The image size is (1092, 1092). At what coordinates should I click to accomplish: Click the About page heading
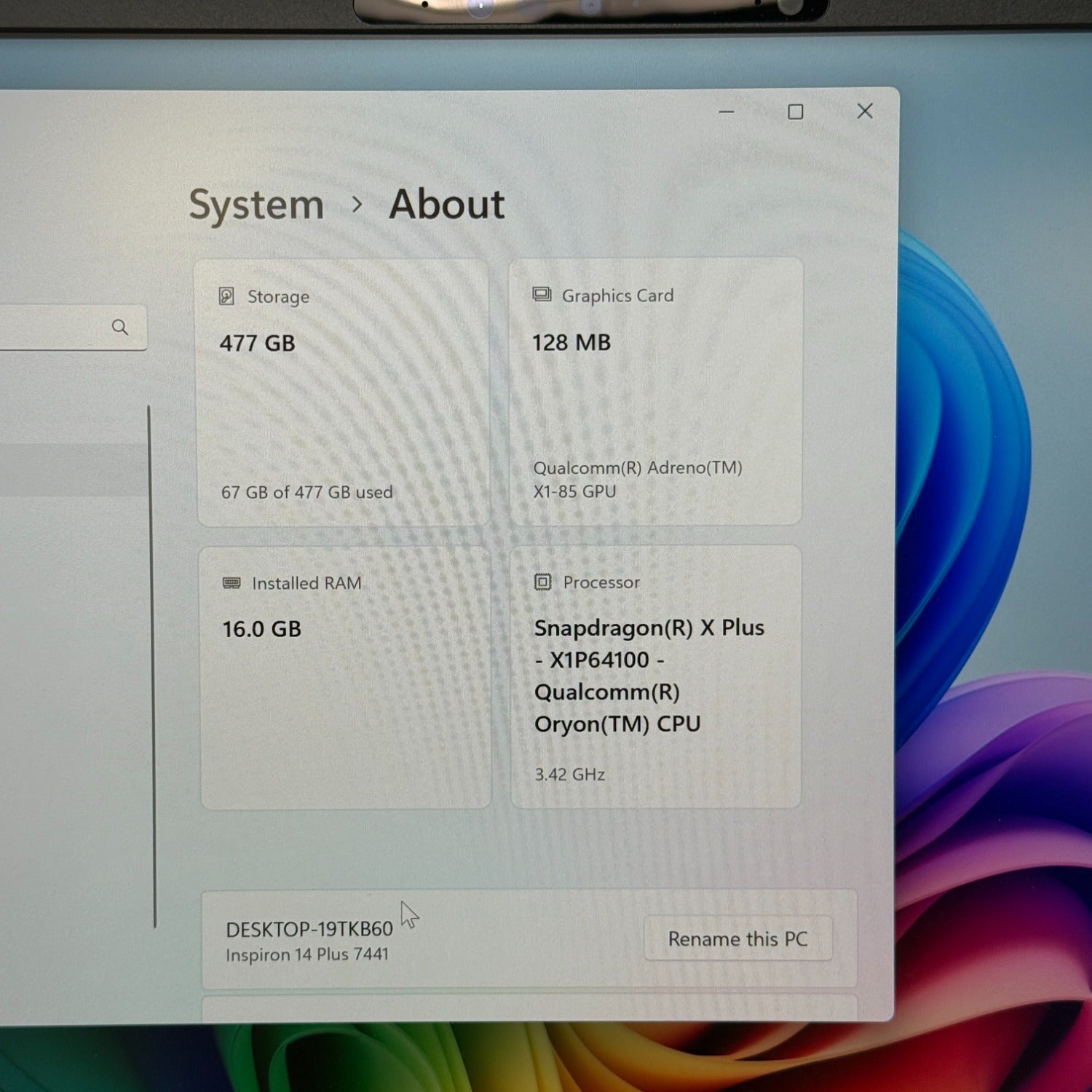[x=447, y=205]
